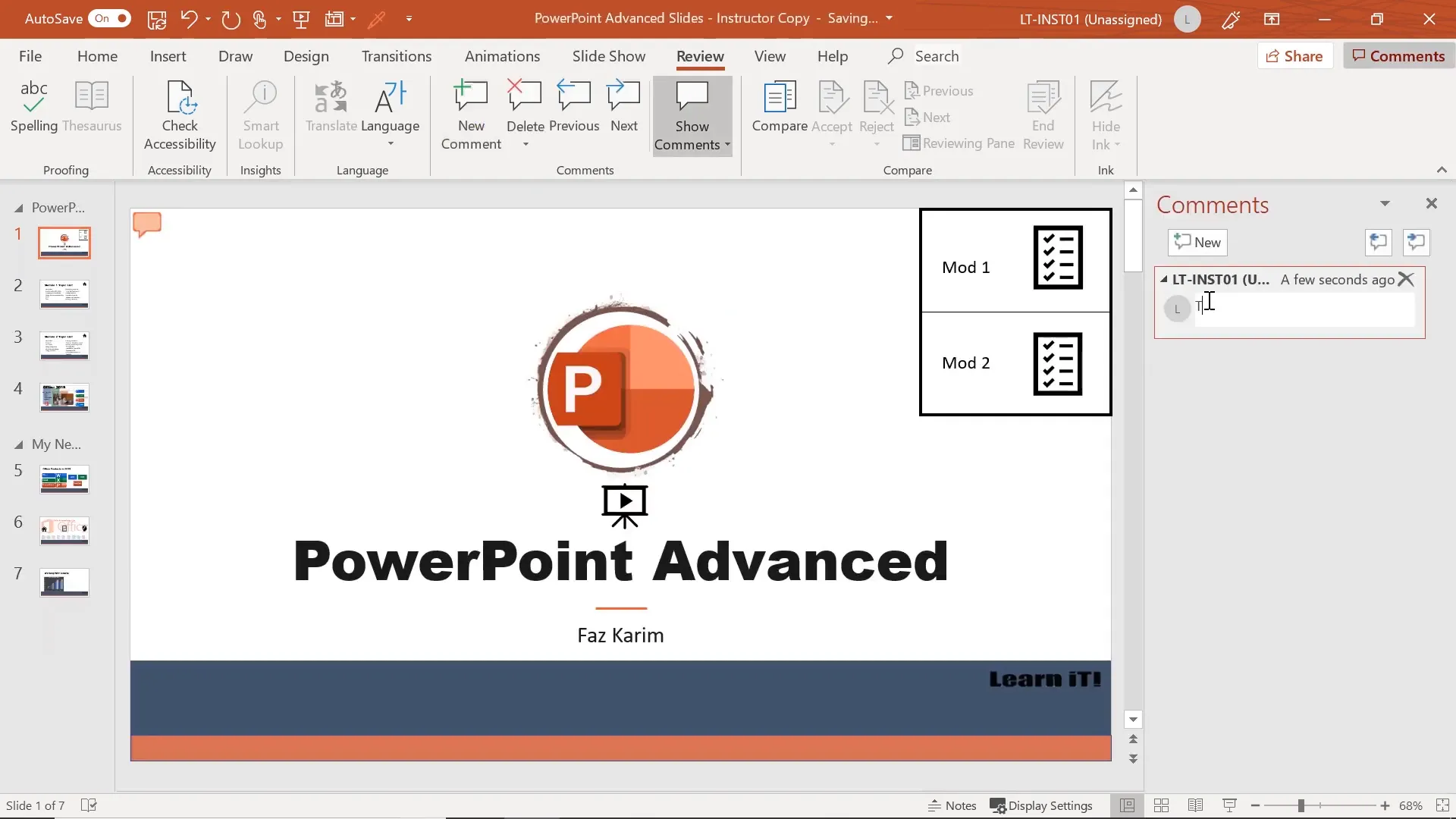Run Spelling check
Image resolution: width=1456 pixels, height=819 pixels.
pyautogui.click(x=34, y=107)
